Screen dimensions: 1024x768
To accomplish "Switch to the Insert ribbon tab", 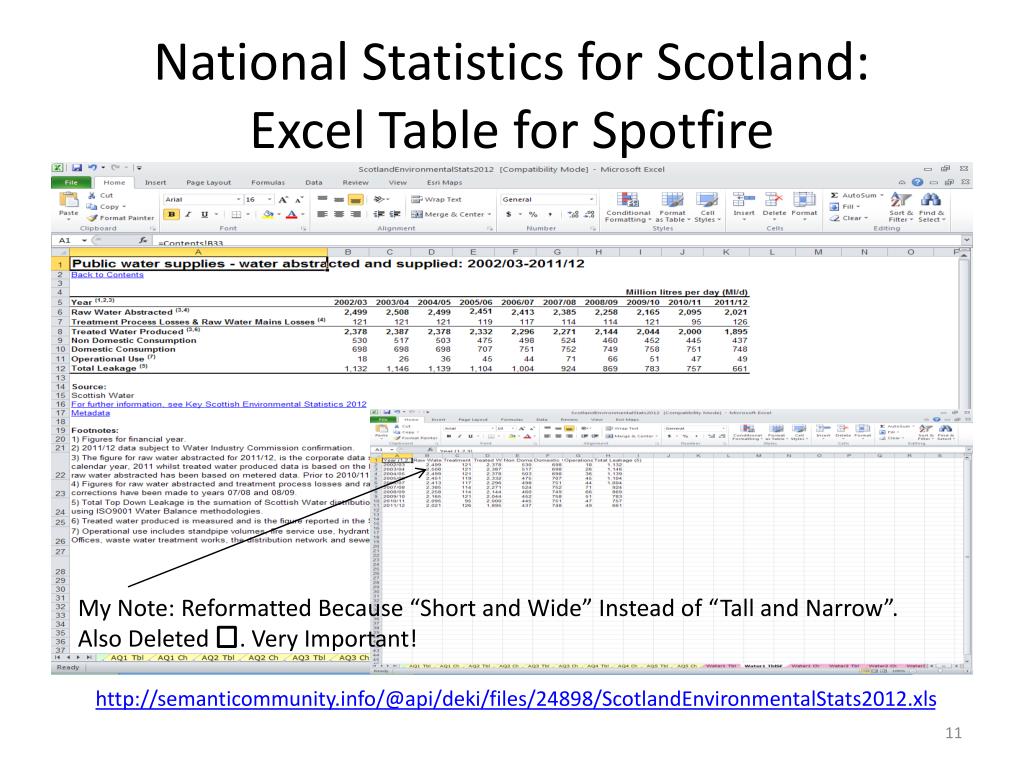I will click(155, 182).
